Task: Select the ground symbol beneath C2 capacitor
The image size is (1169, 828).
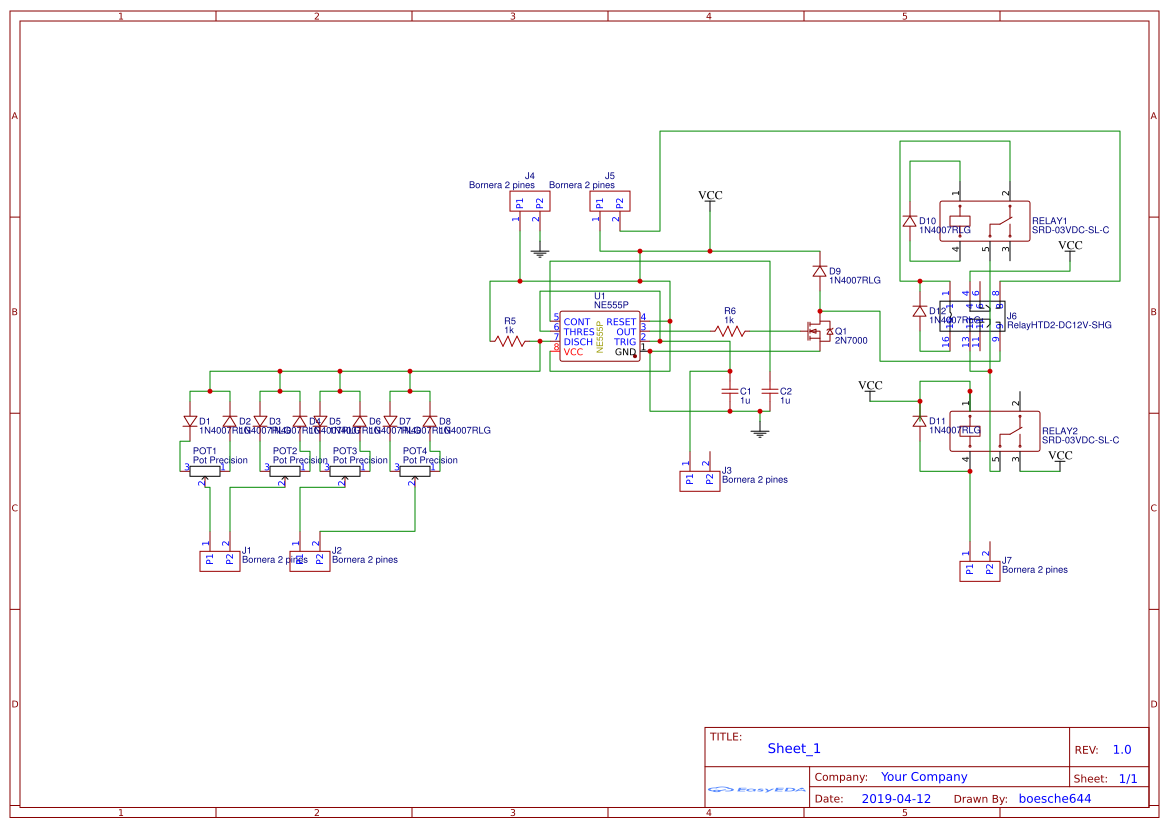Action: click(x=760, y=432)
